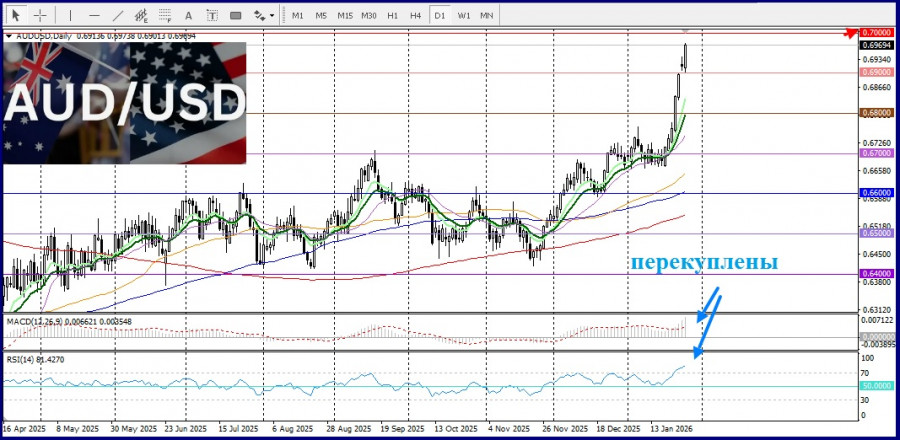Select the horizontal line tool
Viewport: 900px width, 440px height.
(94, 15)
